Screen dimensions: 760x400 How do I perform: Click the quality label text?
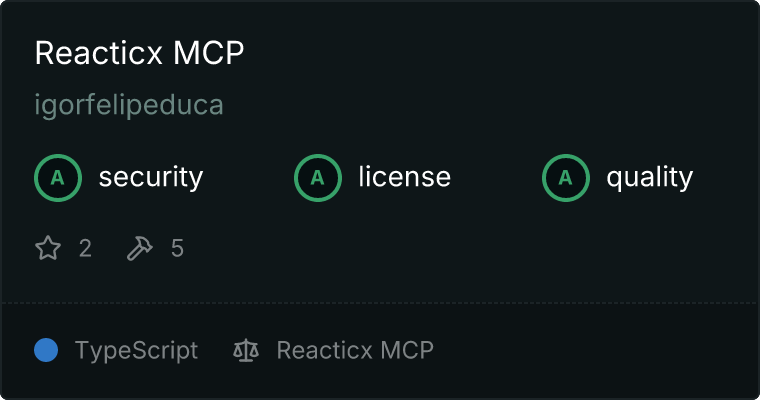click(649, 177)
